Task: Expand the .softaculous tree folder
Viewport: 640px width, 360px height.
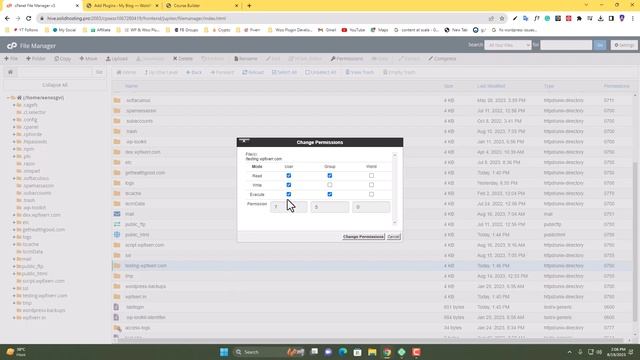Action: click(14, 178)
